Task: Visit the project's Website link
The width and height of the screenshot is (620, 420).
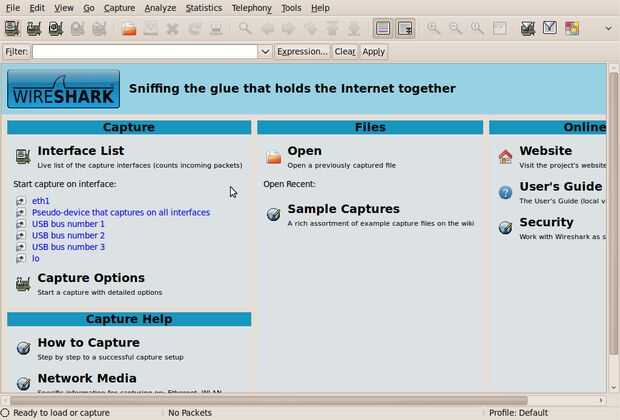Action: [546, 151]
